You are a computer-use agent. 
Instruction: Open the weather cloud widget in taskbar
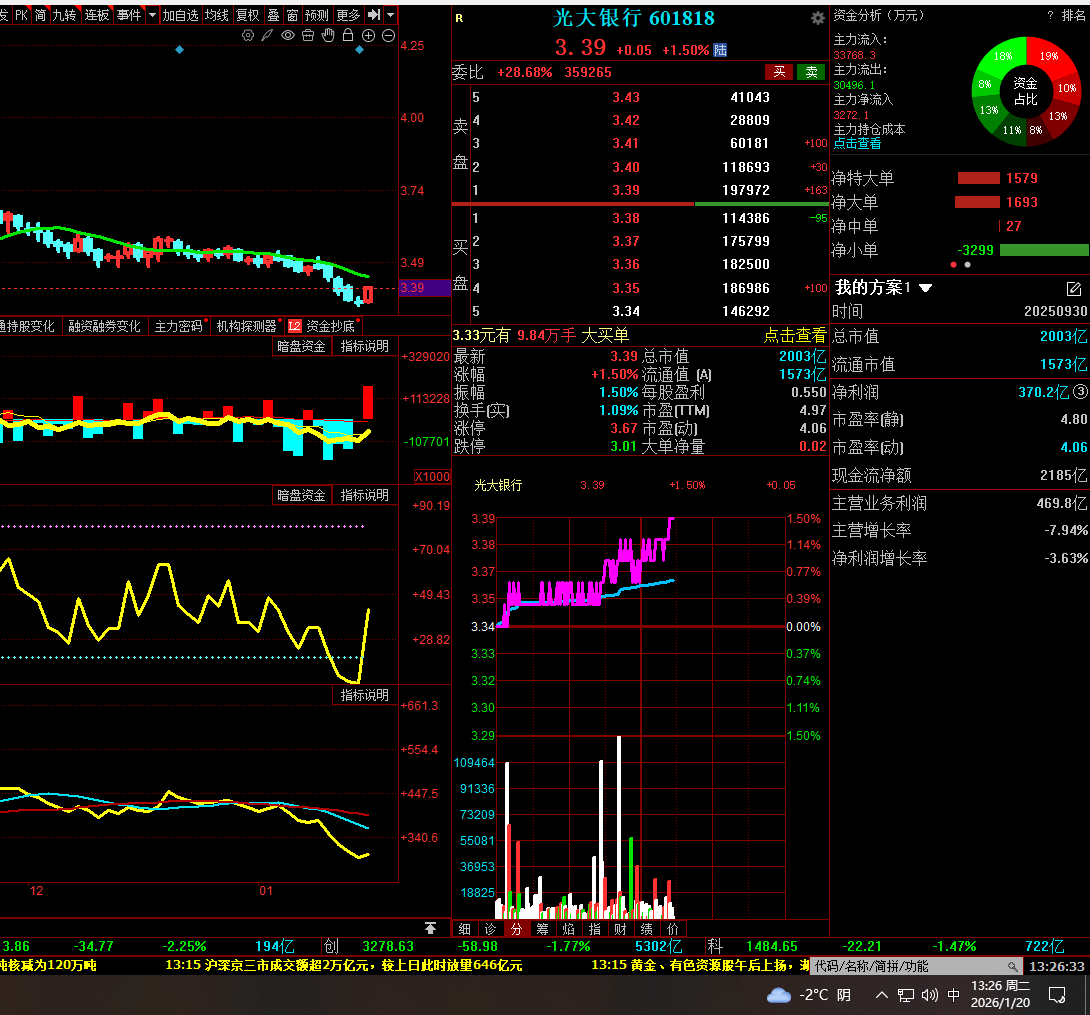779,995
